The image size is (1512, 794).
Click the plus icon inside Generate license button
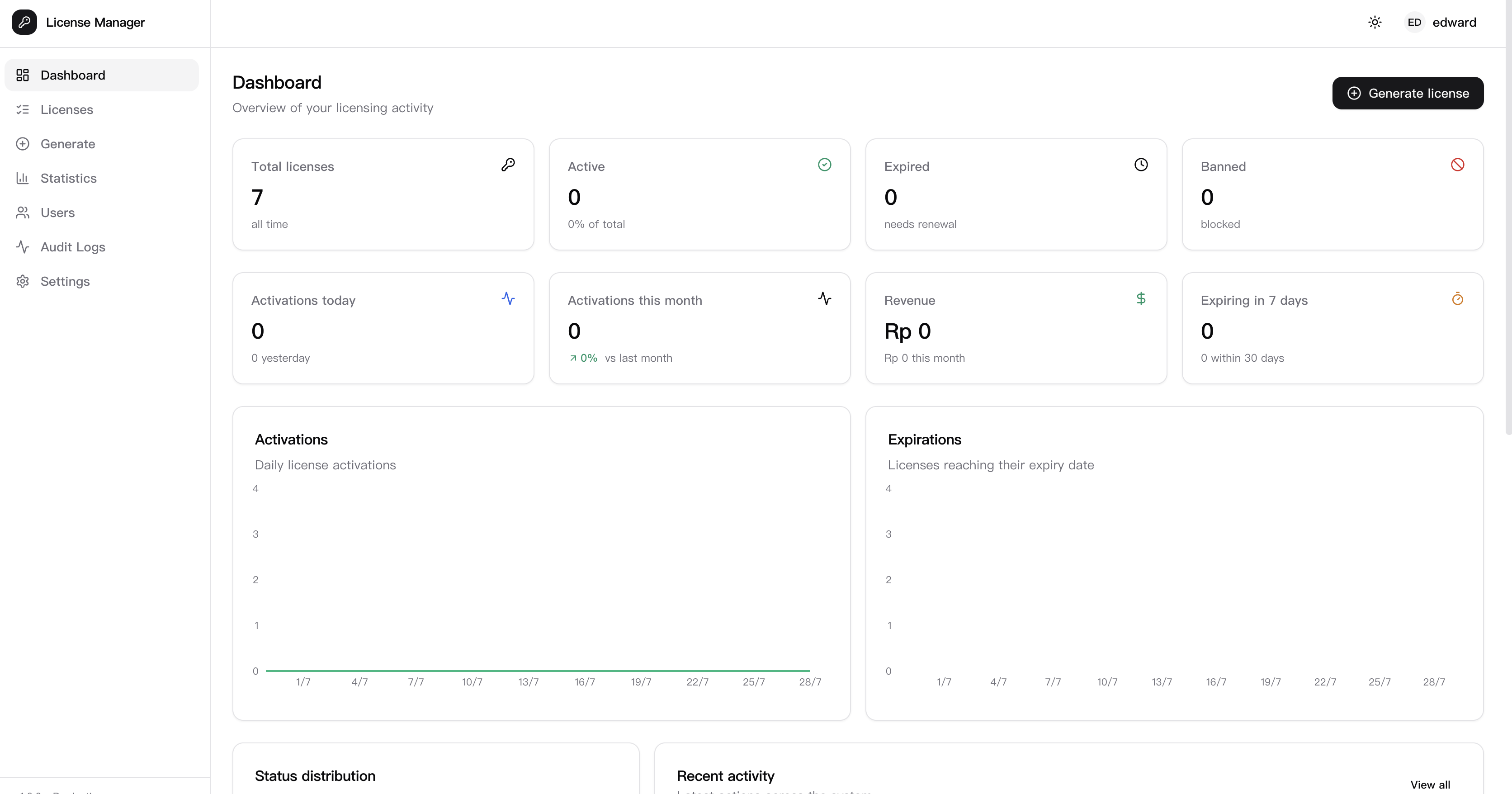tap(1354, 93)
